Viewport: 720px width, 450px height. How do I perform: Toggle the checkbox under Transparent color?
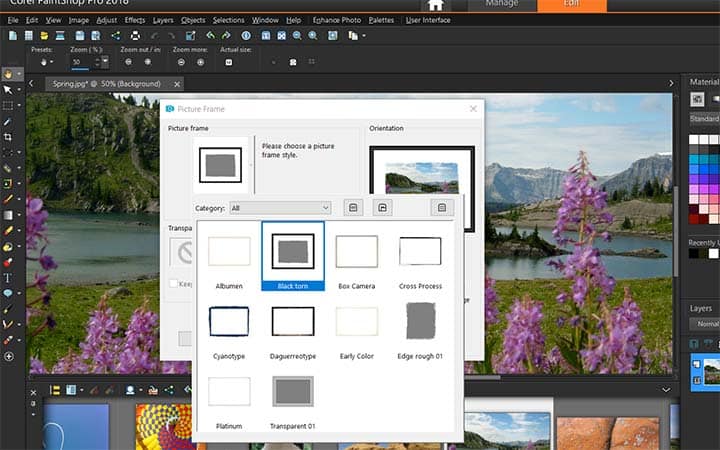point(174,284)
